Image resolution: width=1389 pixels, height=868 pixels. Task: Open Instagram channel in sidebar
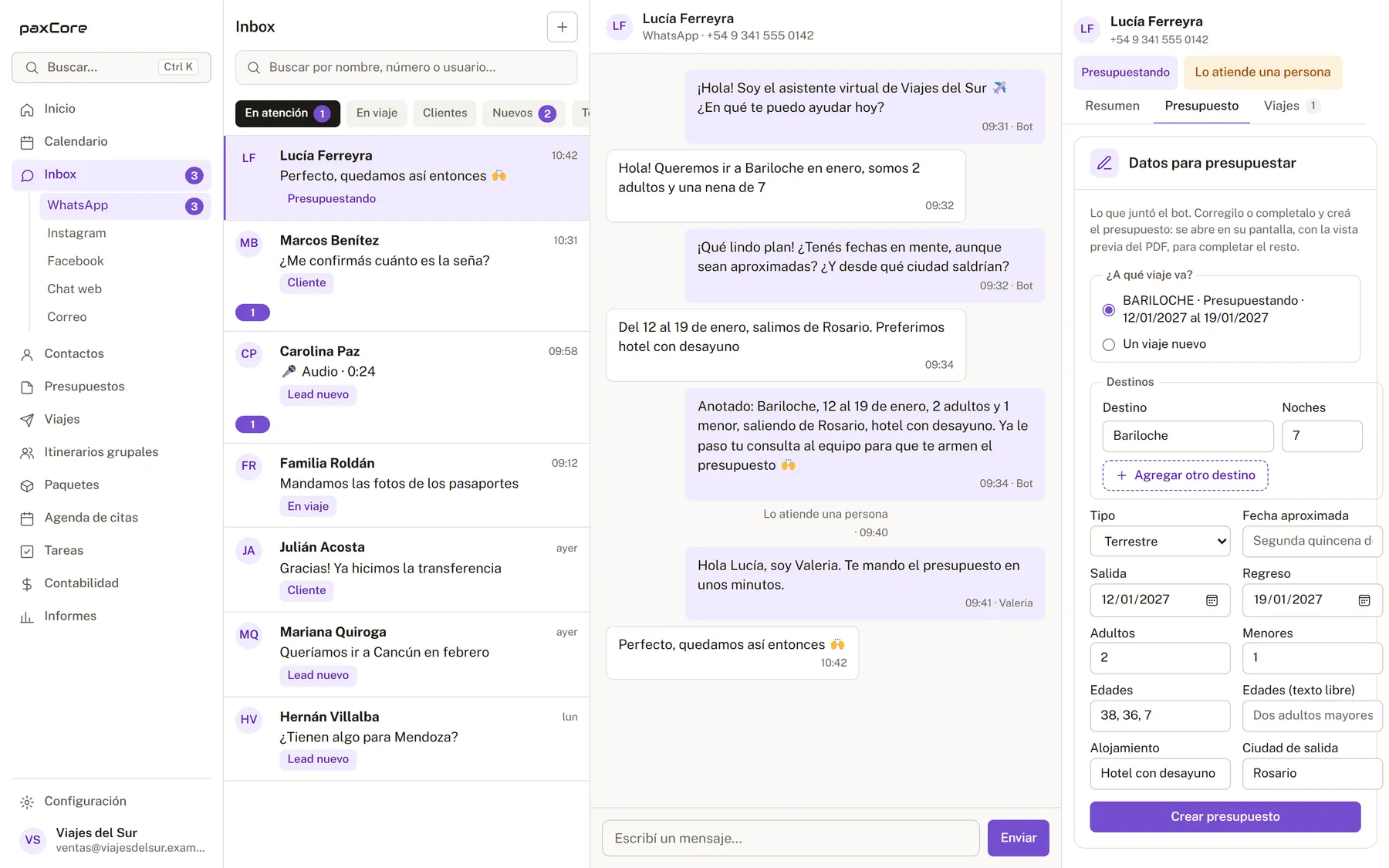124,233
